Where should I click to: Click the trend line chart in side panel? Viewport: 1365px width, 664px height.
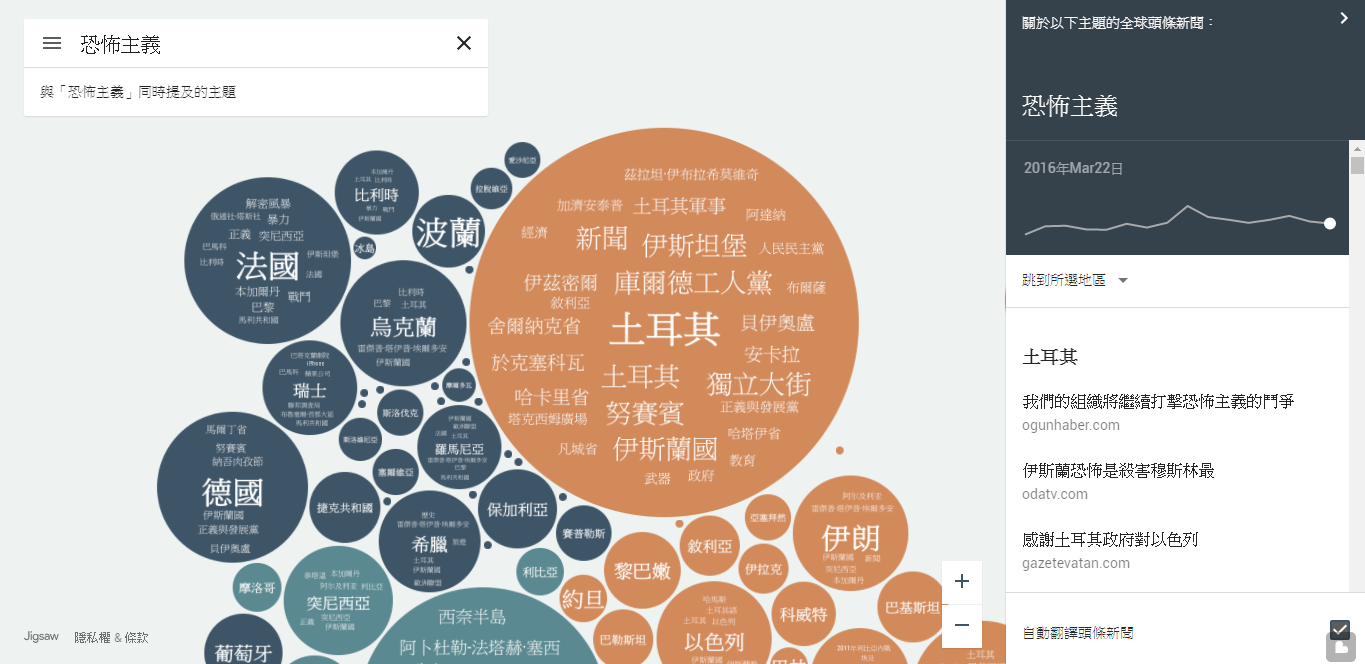[x=1178, y=220]
